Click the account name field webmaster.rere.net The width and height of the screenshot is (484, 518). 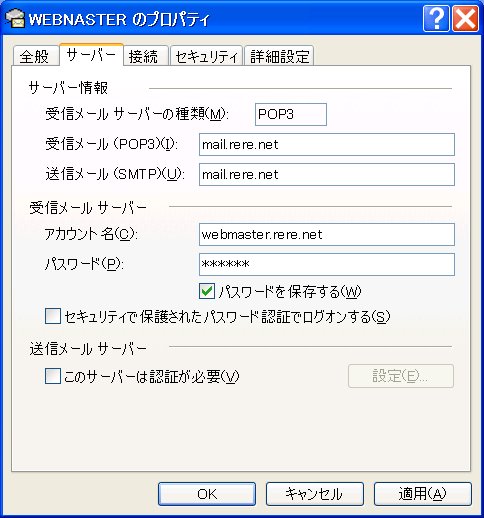coord(327,235)
